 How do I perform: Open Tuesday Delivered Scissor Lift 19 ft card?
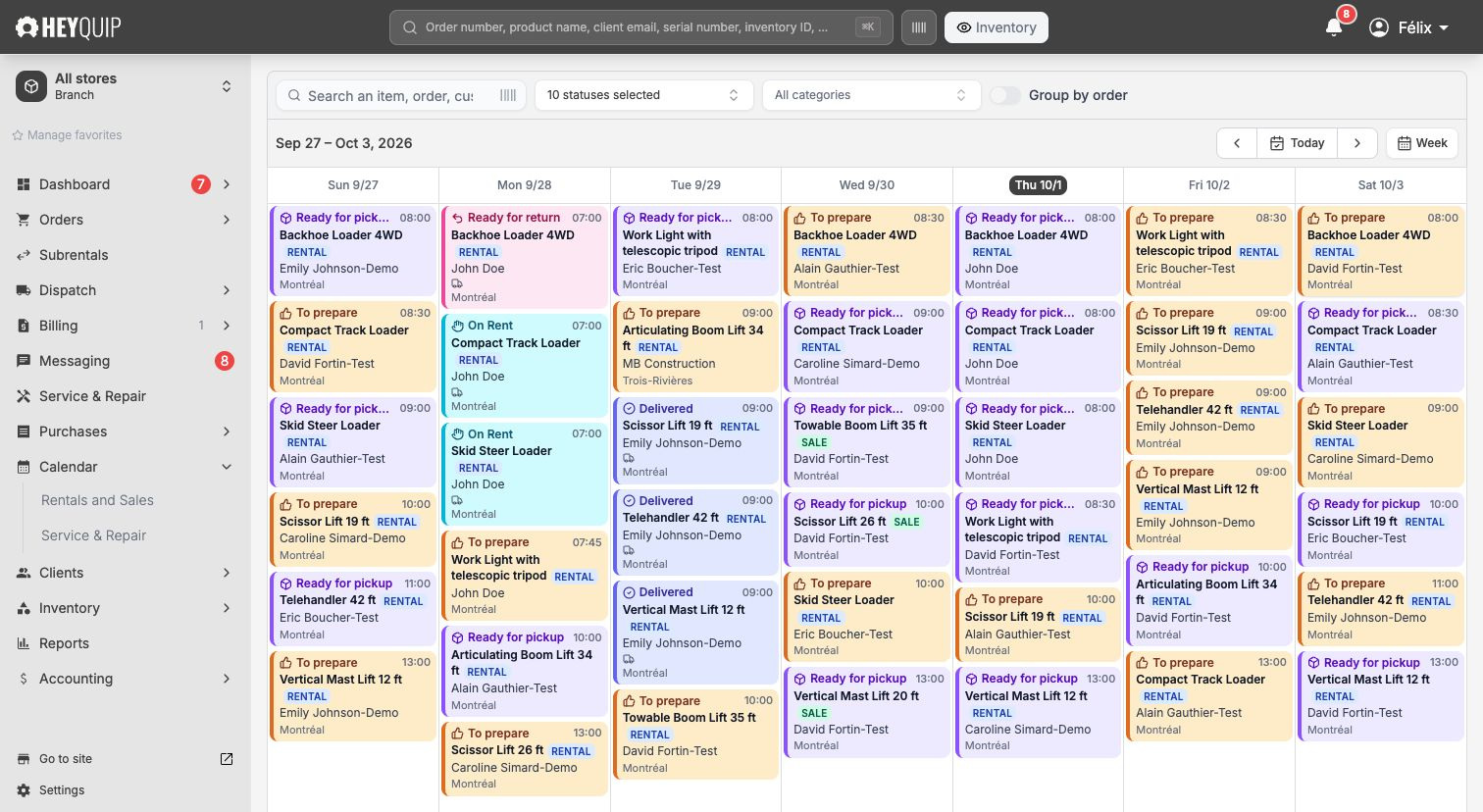695,440
